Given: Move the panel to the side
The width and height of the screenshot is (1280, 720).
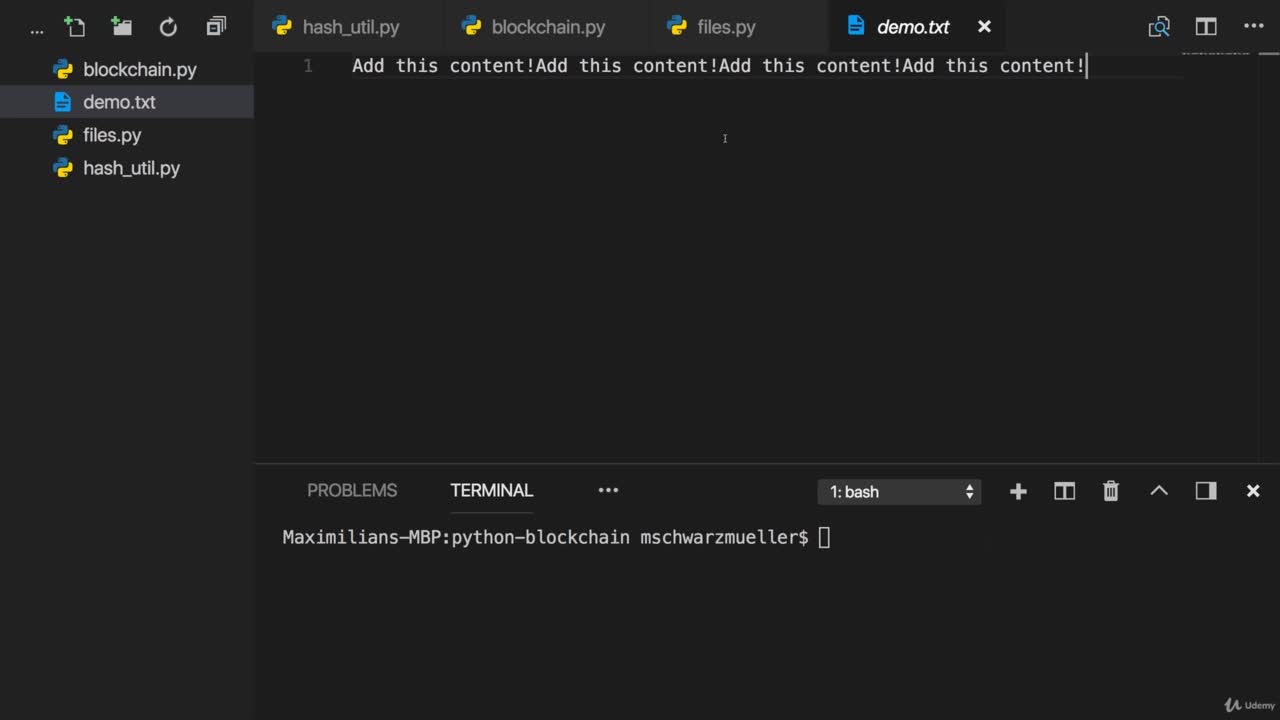Looking at the screenshot, I should 1206,491.
